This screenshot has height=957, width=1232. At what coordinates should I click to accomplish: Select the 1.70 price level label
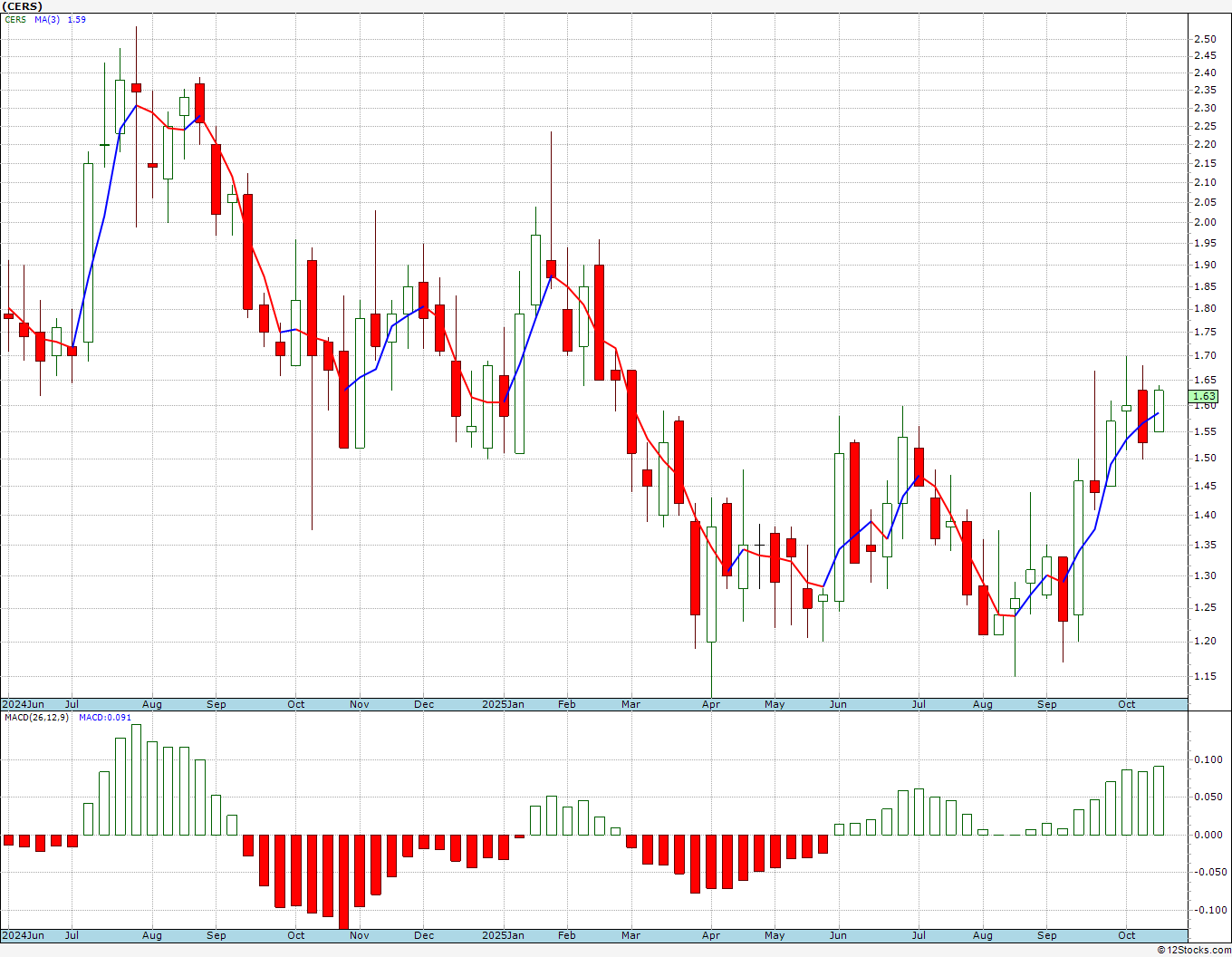click(1205, 355)
